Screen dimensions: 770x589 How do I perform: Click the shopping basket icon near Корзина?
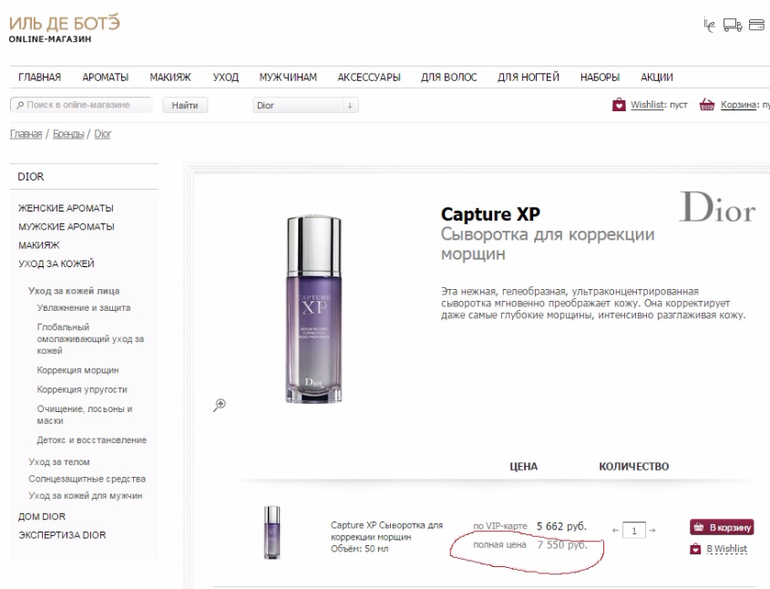click(708, 104)
